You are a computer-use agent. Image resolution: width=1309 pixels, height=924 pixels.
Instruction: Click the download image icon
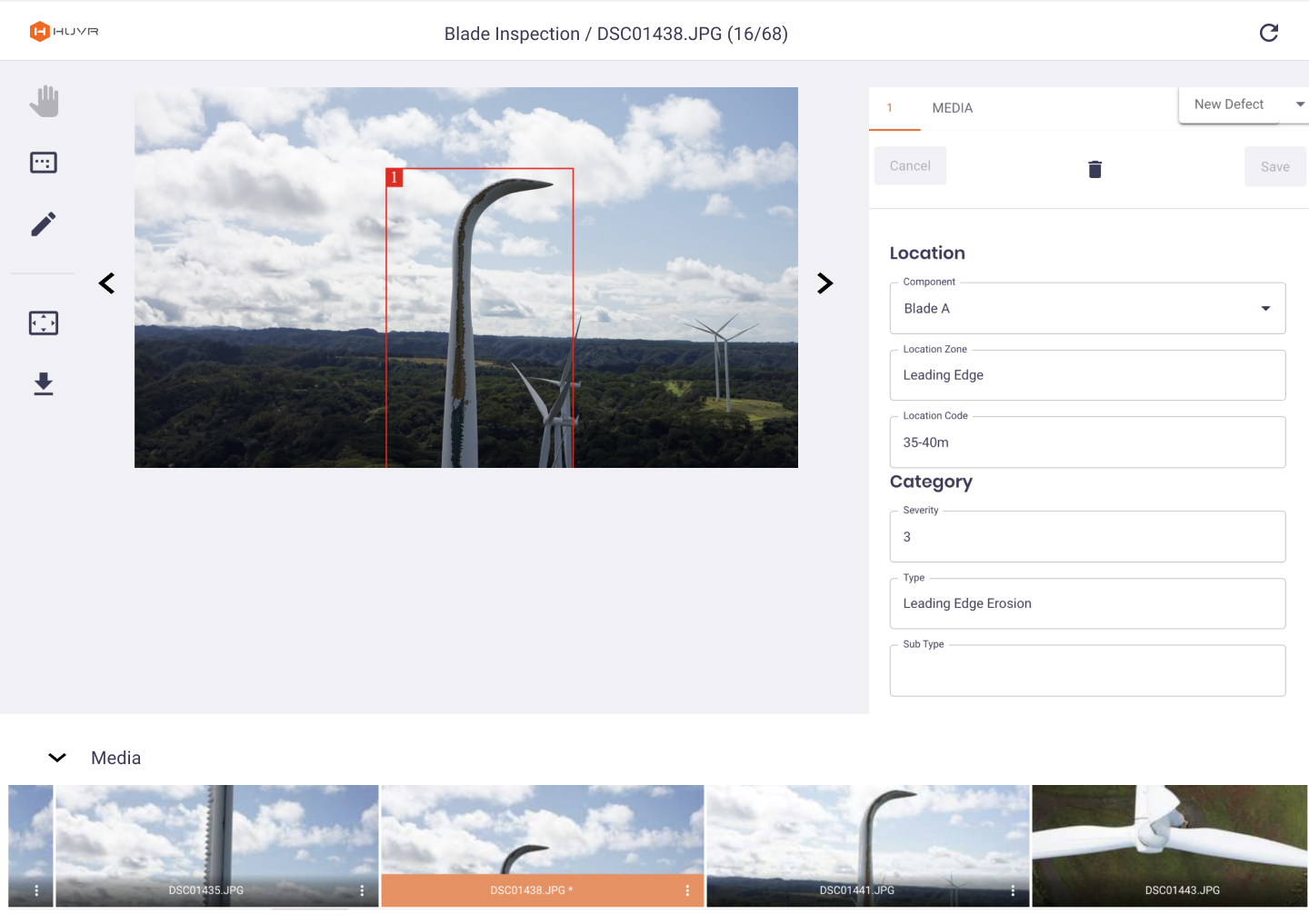pyautogui.click(x=44, y=384)
